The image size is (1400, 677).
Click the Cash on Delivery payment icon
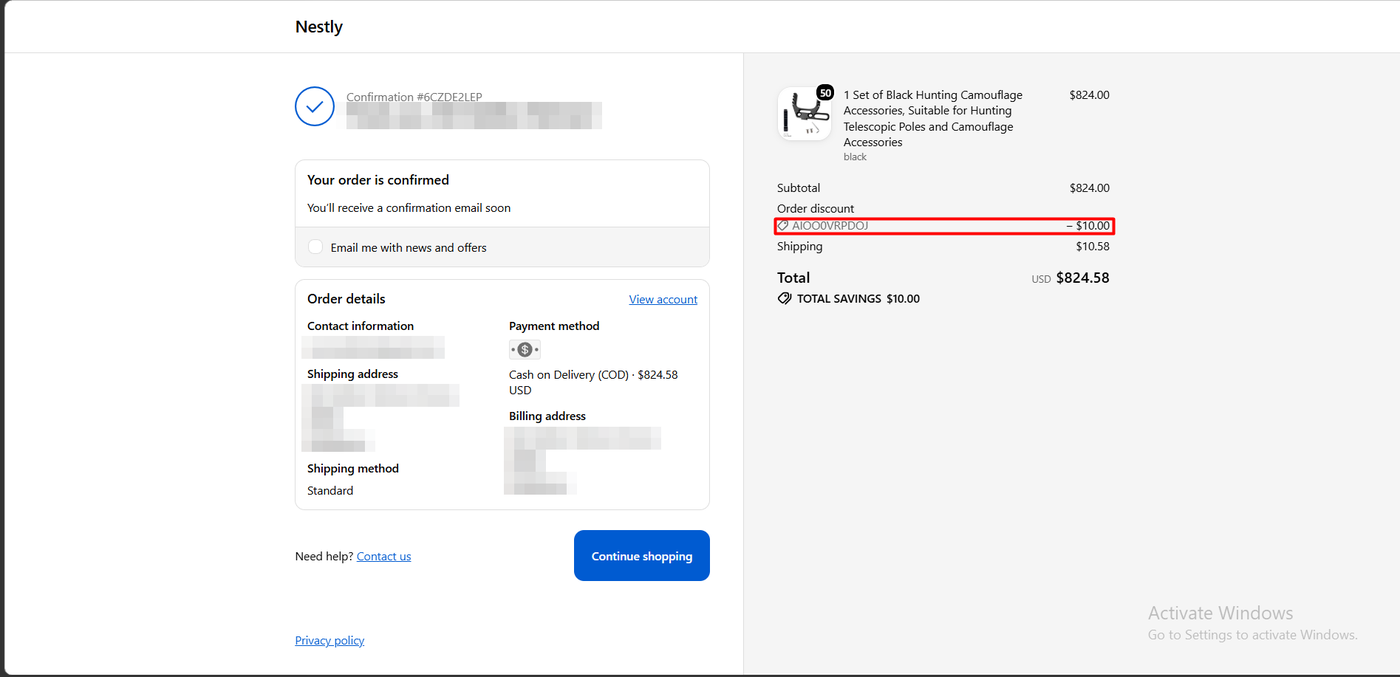[x=524, y=350]
